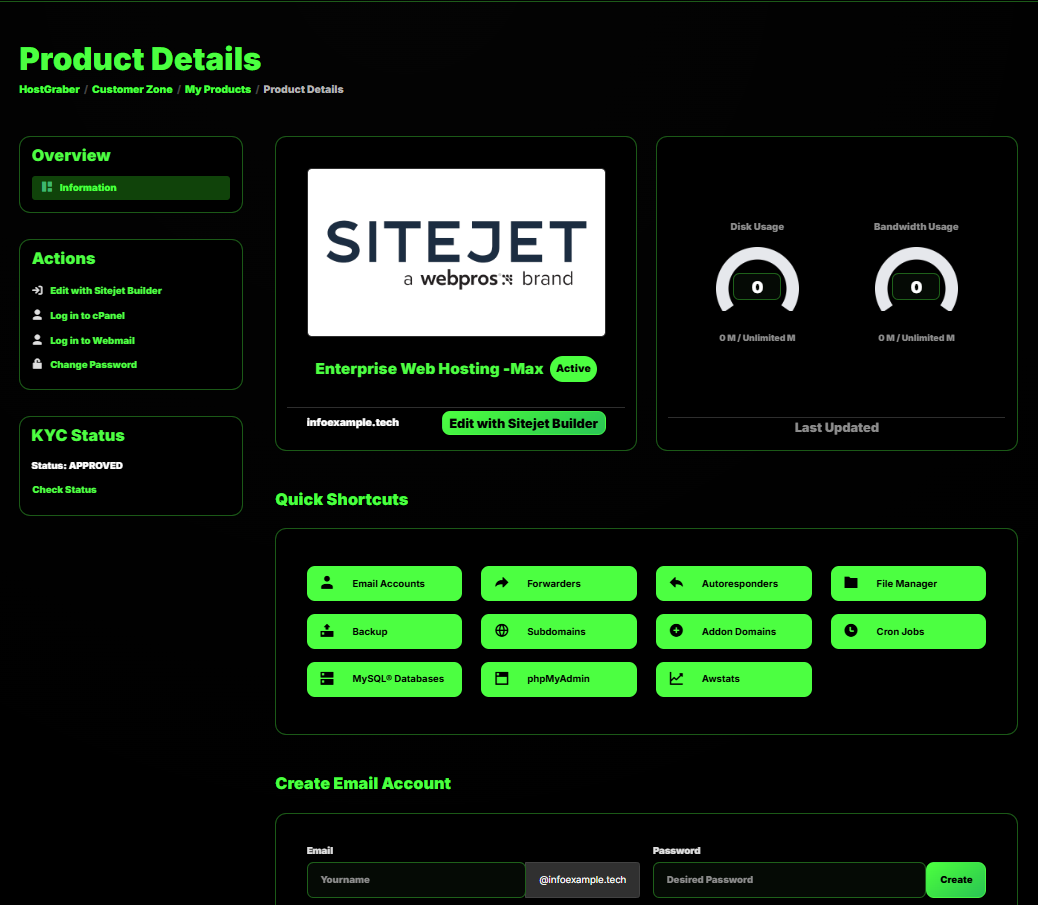Image resolution: width=1038 pixels, height=905 pixels.
Task: Click the window icon on phpMyAdmin
Action: click(502, 678)
